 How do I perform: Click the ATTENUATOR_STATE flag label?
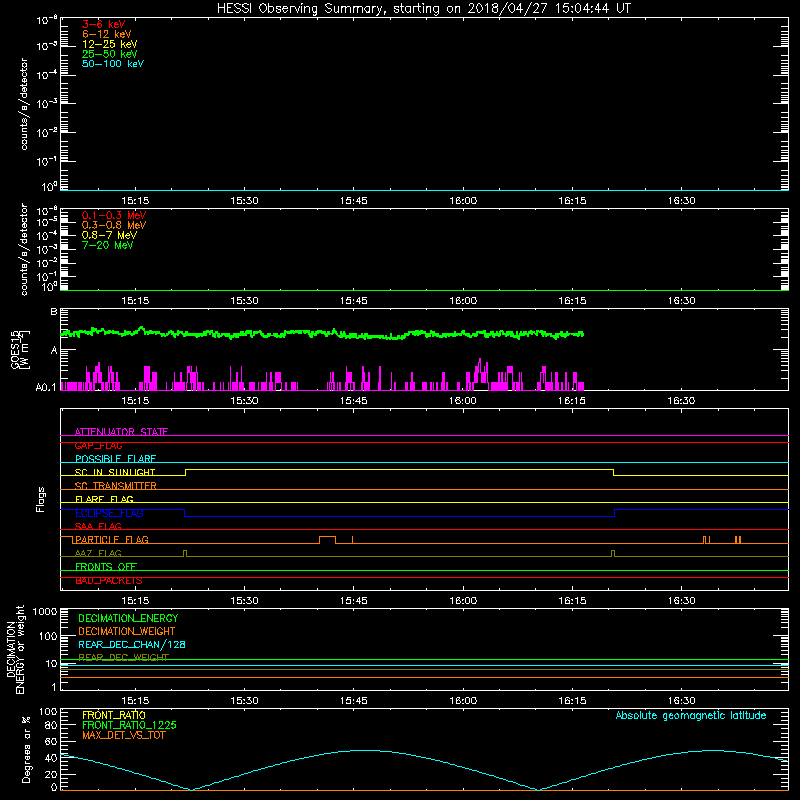click(121, 432)
